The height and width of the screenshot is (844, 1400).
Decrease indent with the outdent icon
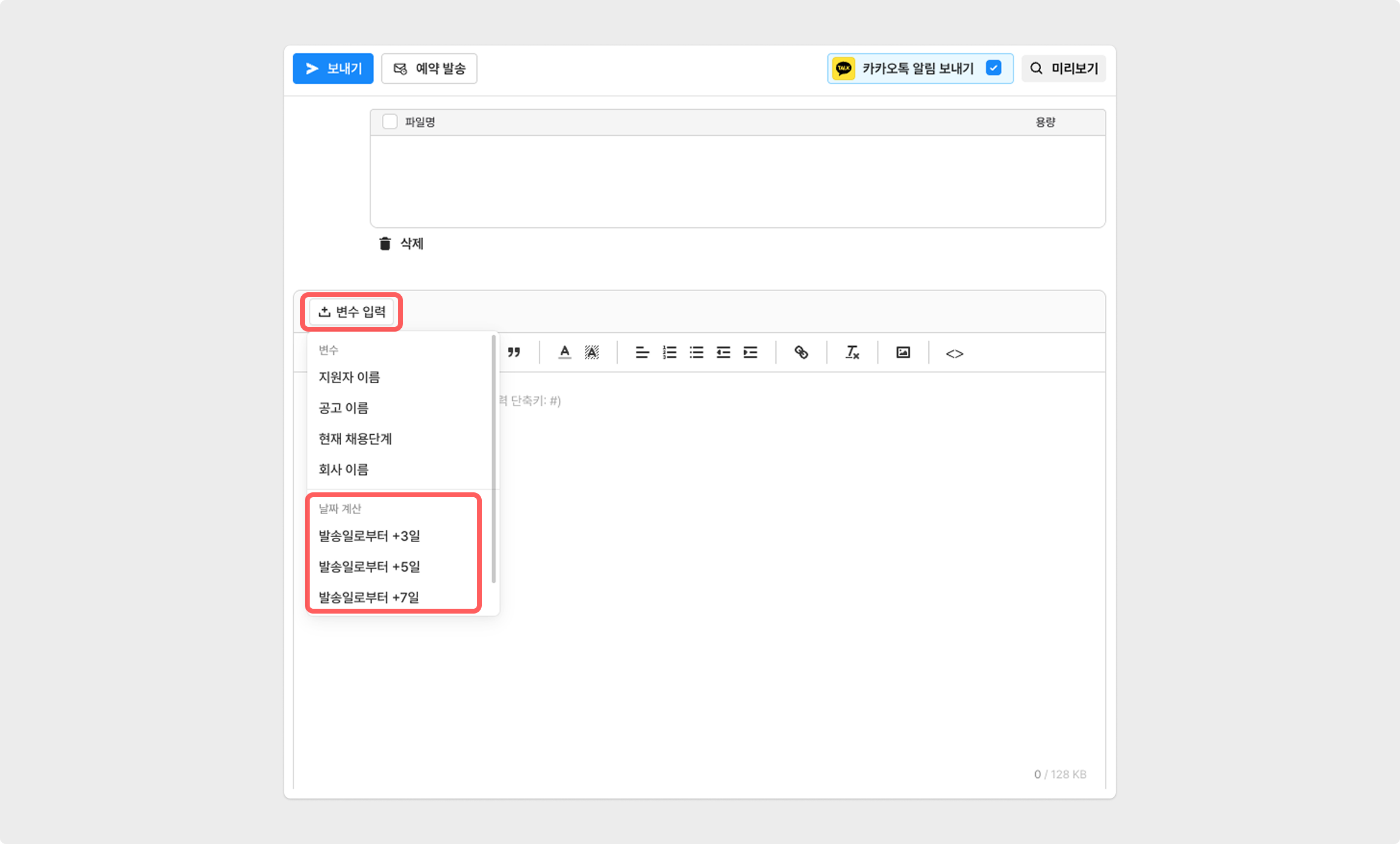[x=723, y=352]
